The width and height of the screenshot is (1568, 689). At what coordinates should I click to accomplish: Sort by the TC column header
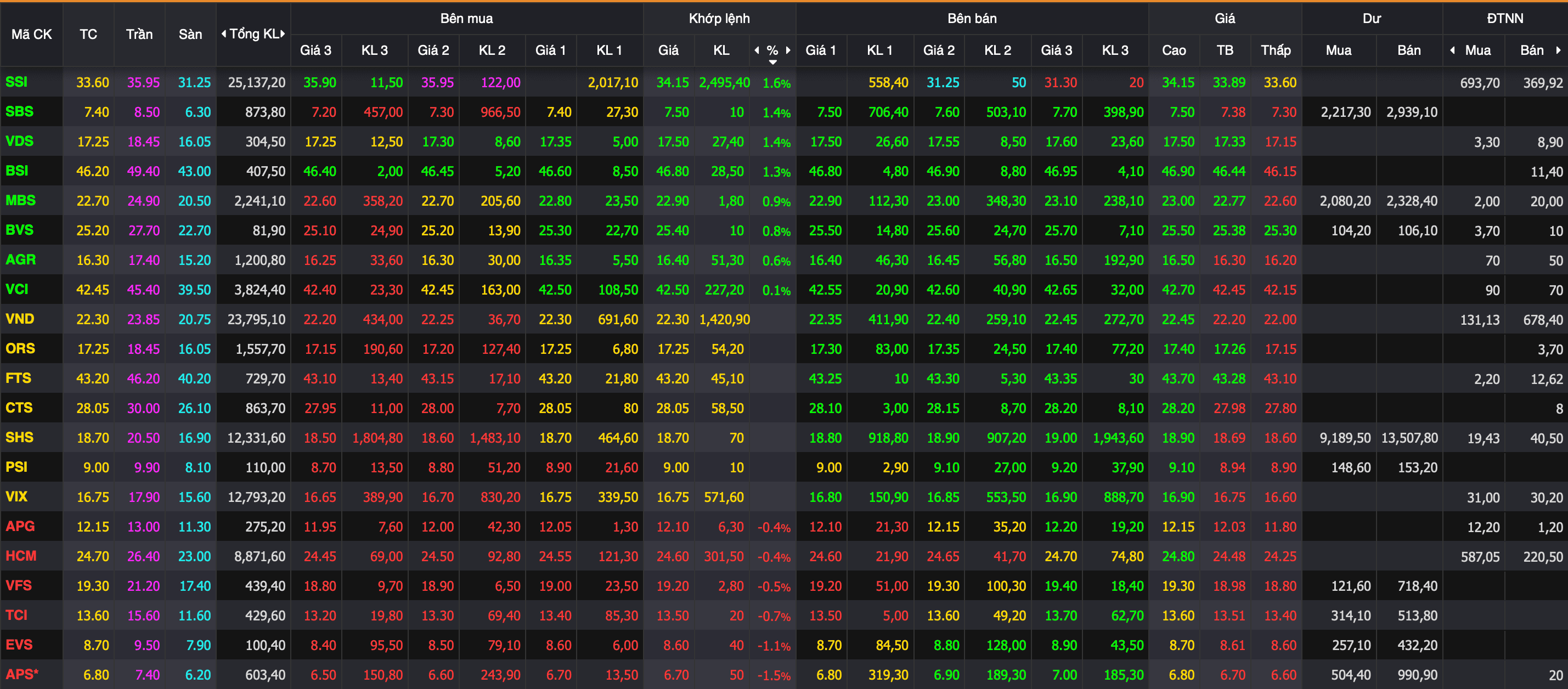[x=88, y=34]
